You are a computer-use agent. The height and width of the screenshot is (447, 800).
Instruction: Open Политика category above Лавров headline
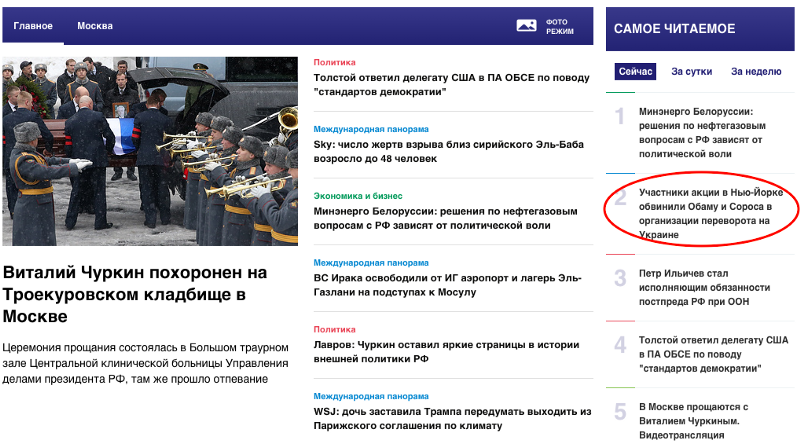(334, 330)
